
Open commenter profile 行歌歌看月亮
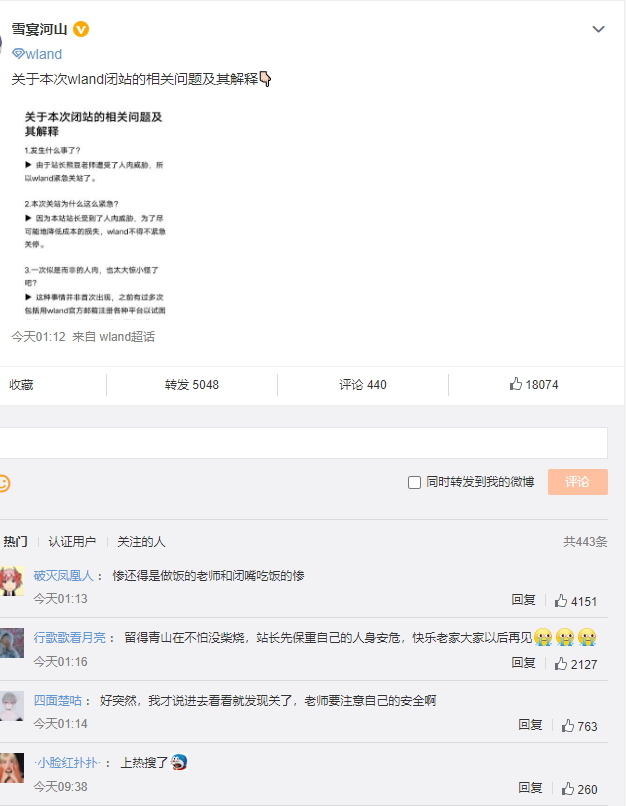pos(69,638)
